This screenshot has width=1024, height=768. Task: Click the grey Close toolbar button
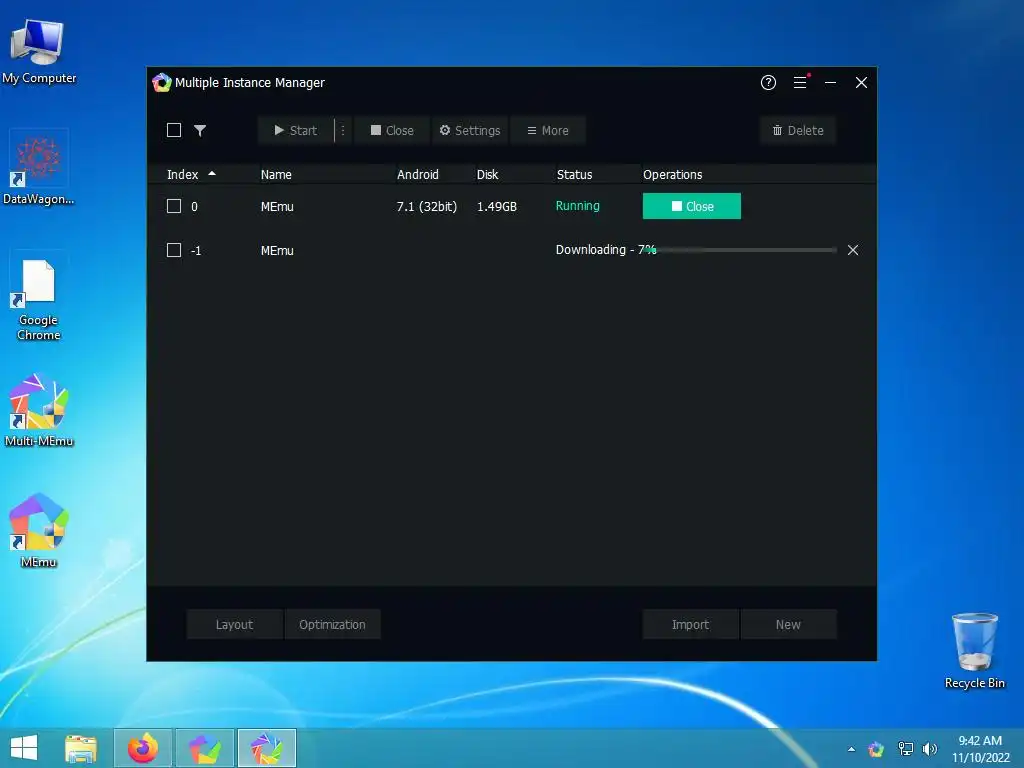tap(392, 130)
